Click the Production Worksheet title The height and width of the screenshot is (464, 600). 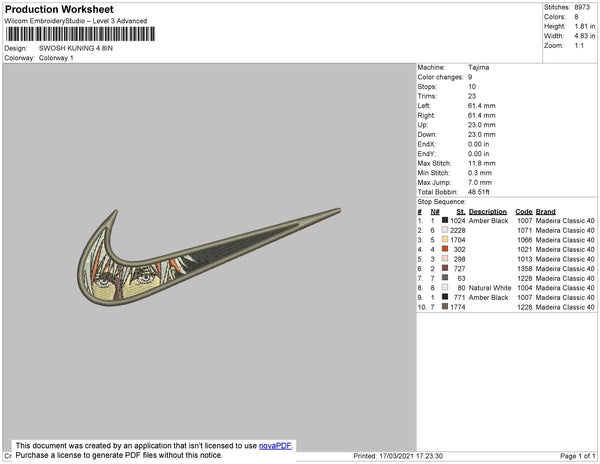point(59,9)
